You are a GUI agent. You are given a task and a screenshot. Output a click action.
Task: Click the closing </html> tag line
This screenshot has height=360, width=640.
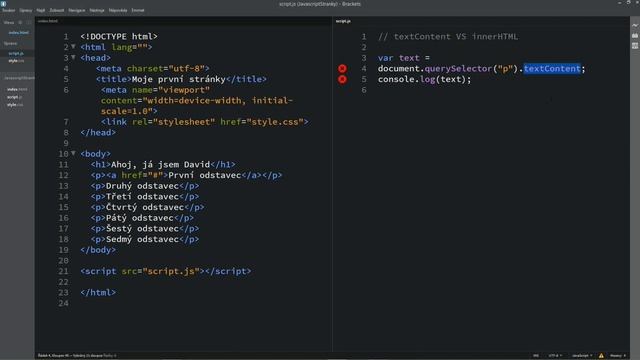(x=98, y=292)
